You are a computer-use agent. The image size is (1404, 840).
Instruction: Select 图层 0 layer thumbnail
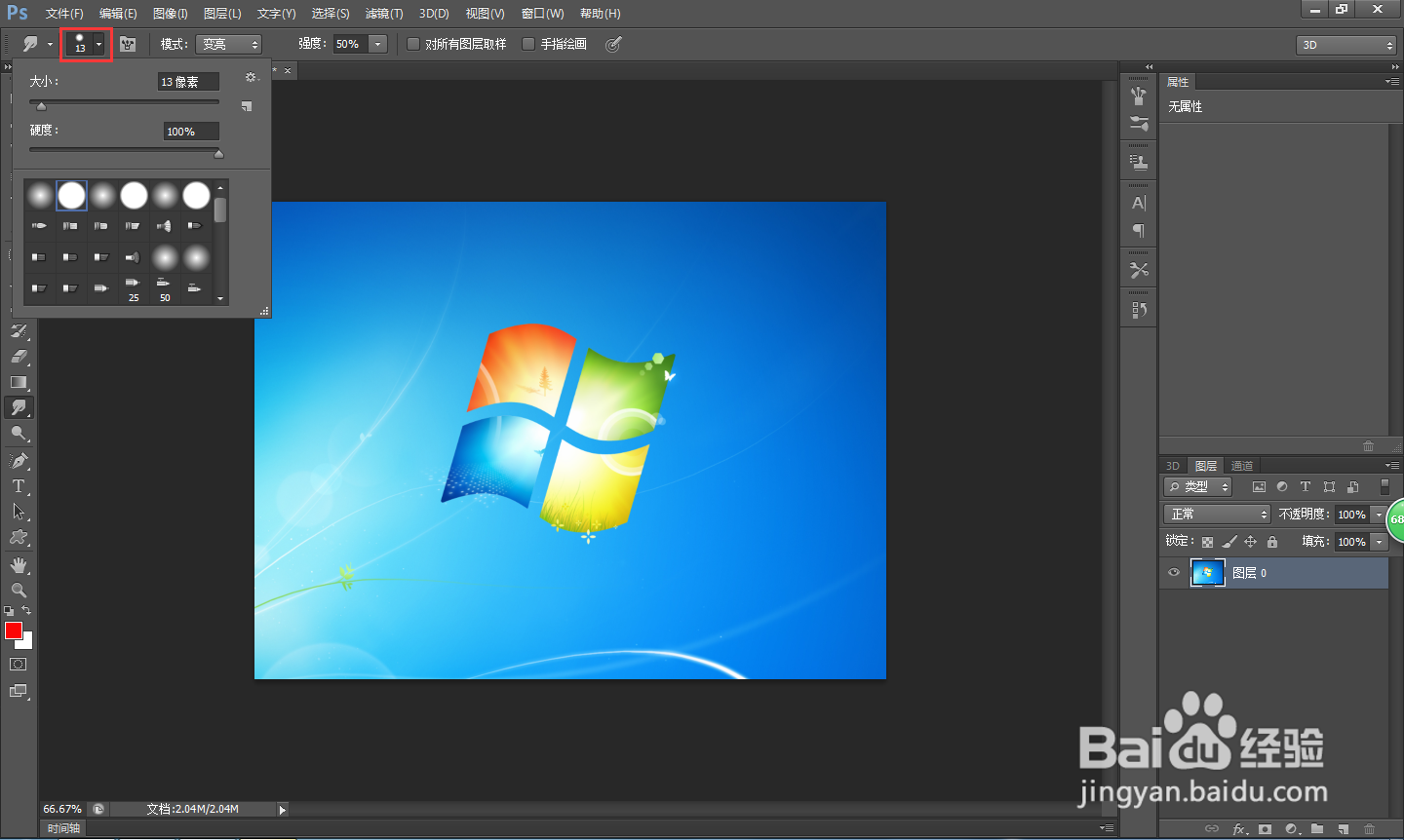pos(1207,573)
